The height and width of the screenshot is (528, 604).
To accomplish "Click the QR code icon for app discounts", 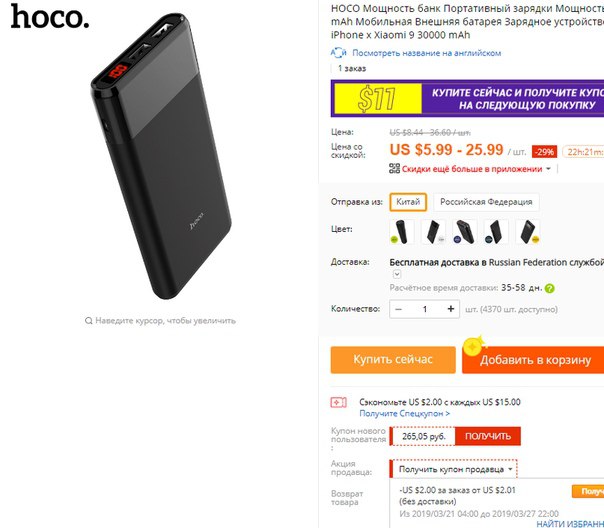I will tap(394, 168).
